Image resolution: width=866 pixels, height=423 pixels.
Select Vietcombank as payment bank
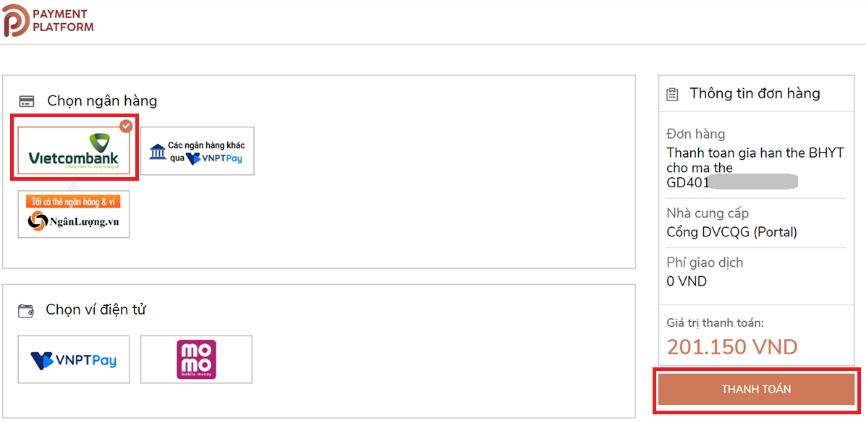[74, 150]
